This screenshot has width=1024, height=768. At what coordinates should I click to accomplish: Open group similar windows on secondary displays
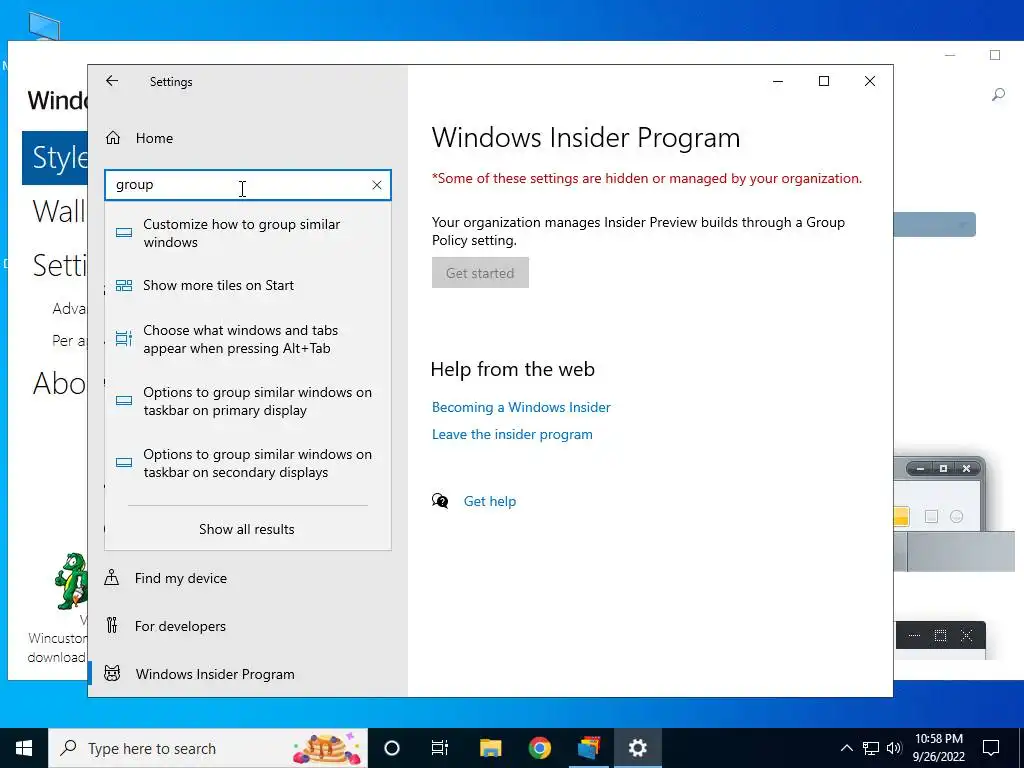(x=248, y=463)
